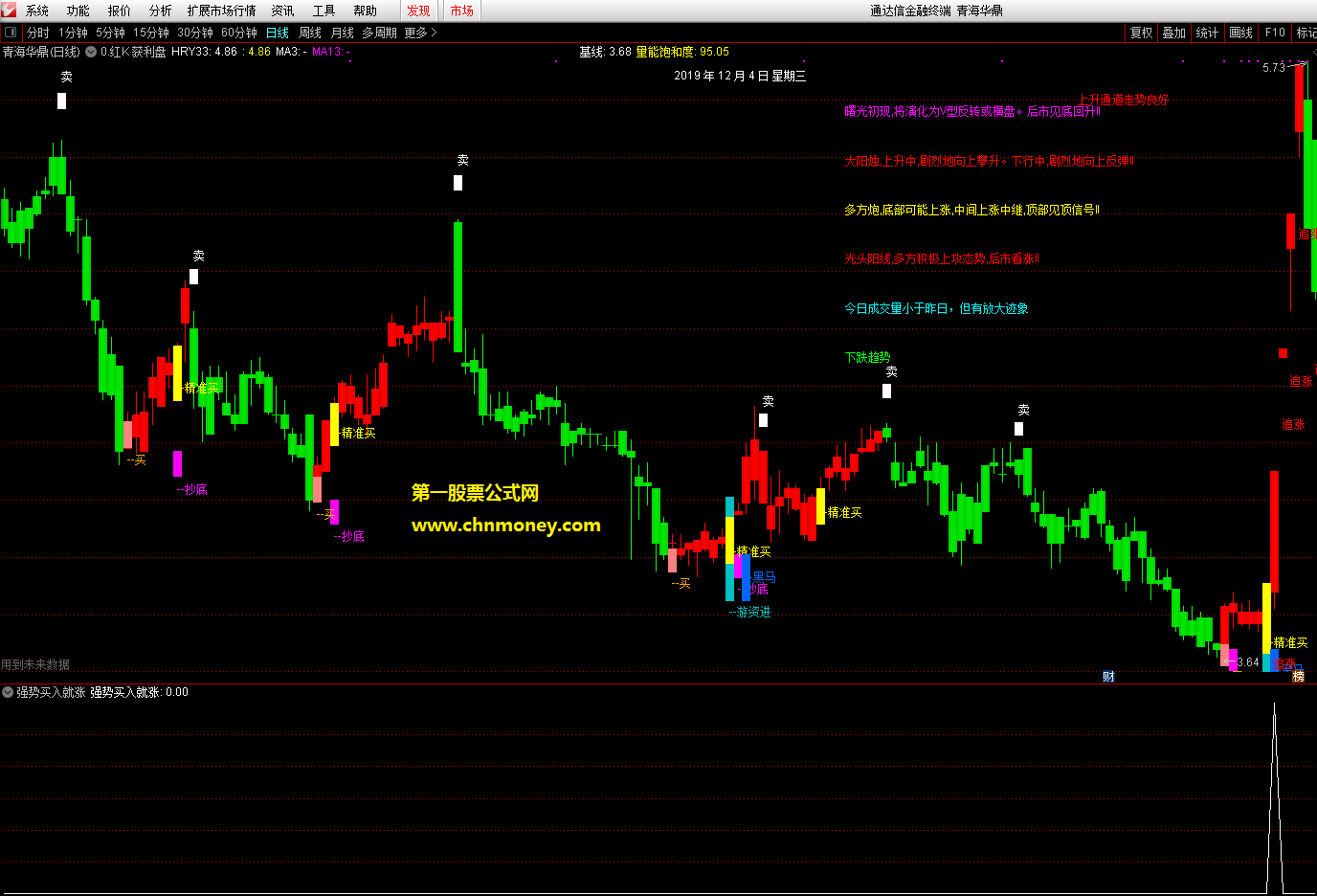The width and height of the screenshot is (1317, 896).
Task: Switch to the 15分钟 period
Action: pos(151,33)
